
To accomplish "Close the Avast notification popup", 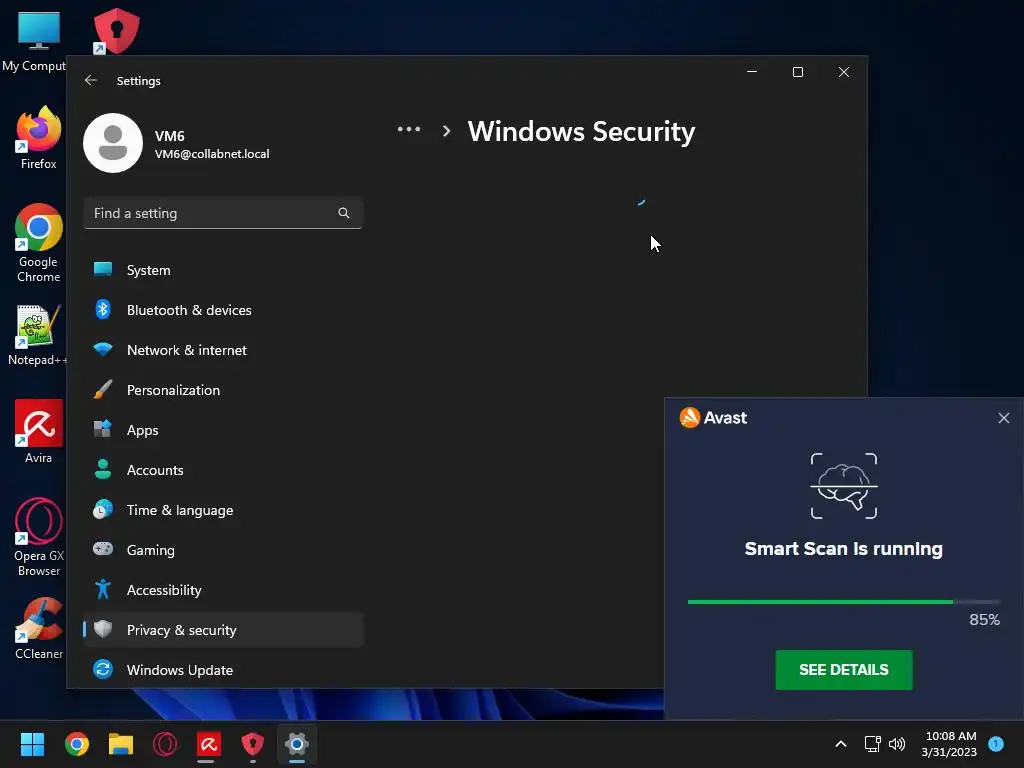I will click(x=1004, y=418).
